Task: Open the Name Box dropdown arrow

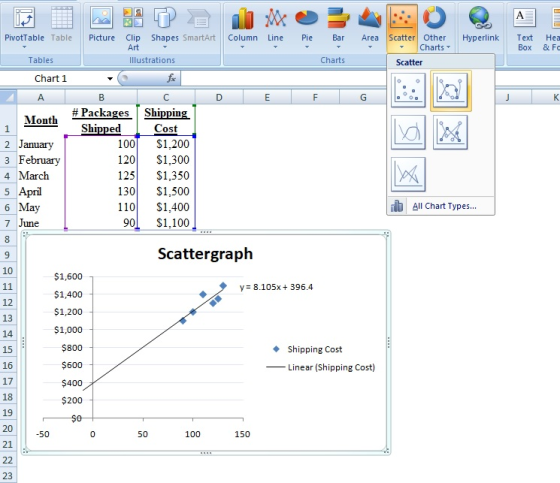Action: tap(110, 79)
